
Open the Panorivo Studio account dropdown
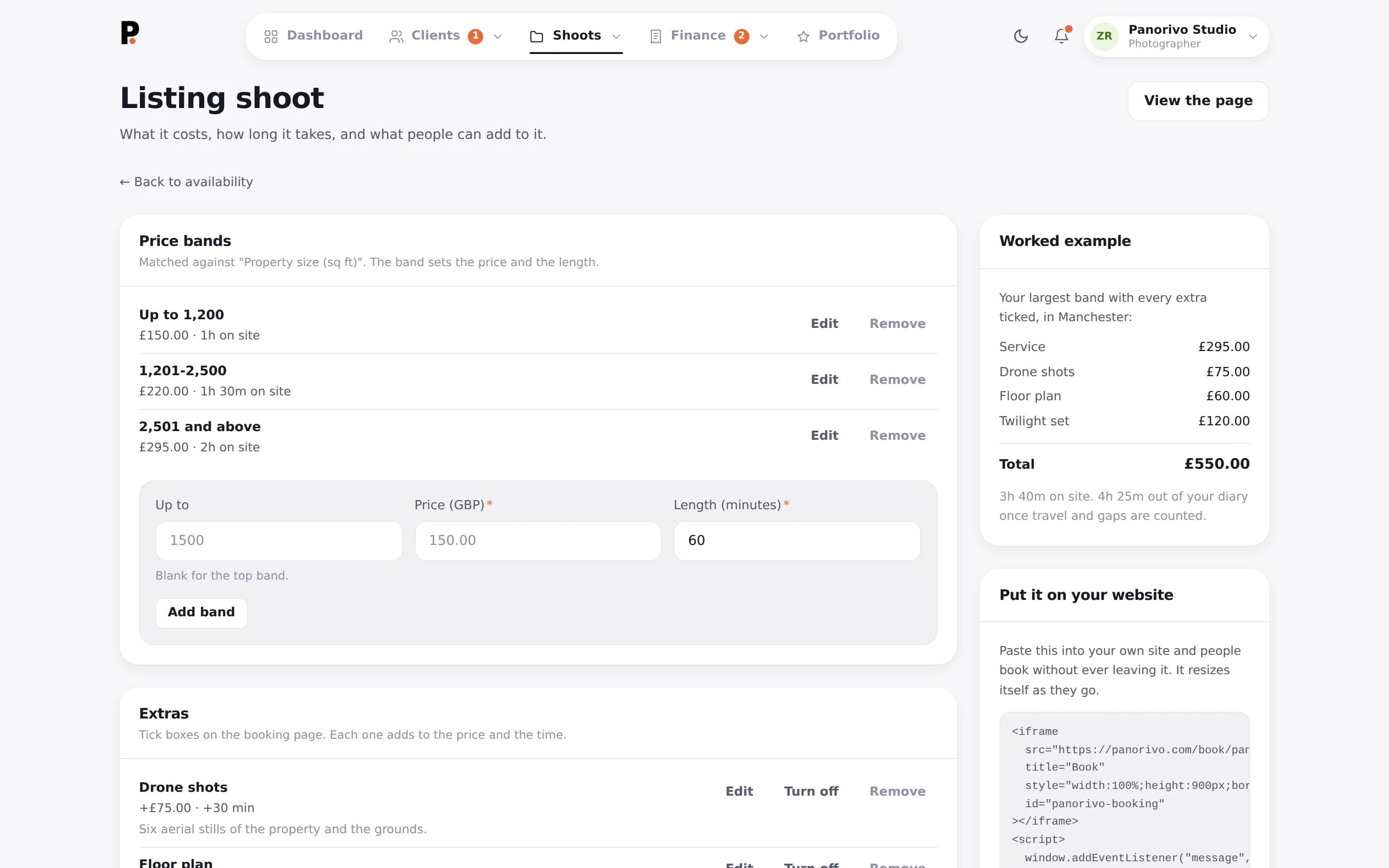[1176, 36]
